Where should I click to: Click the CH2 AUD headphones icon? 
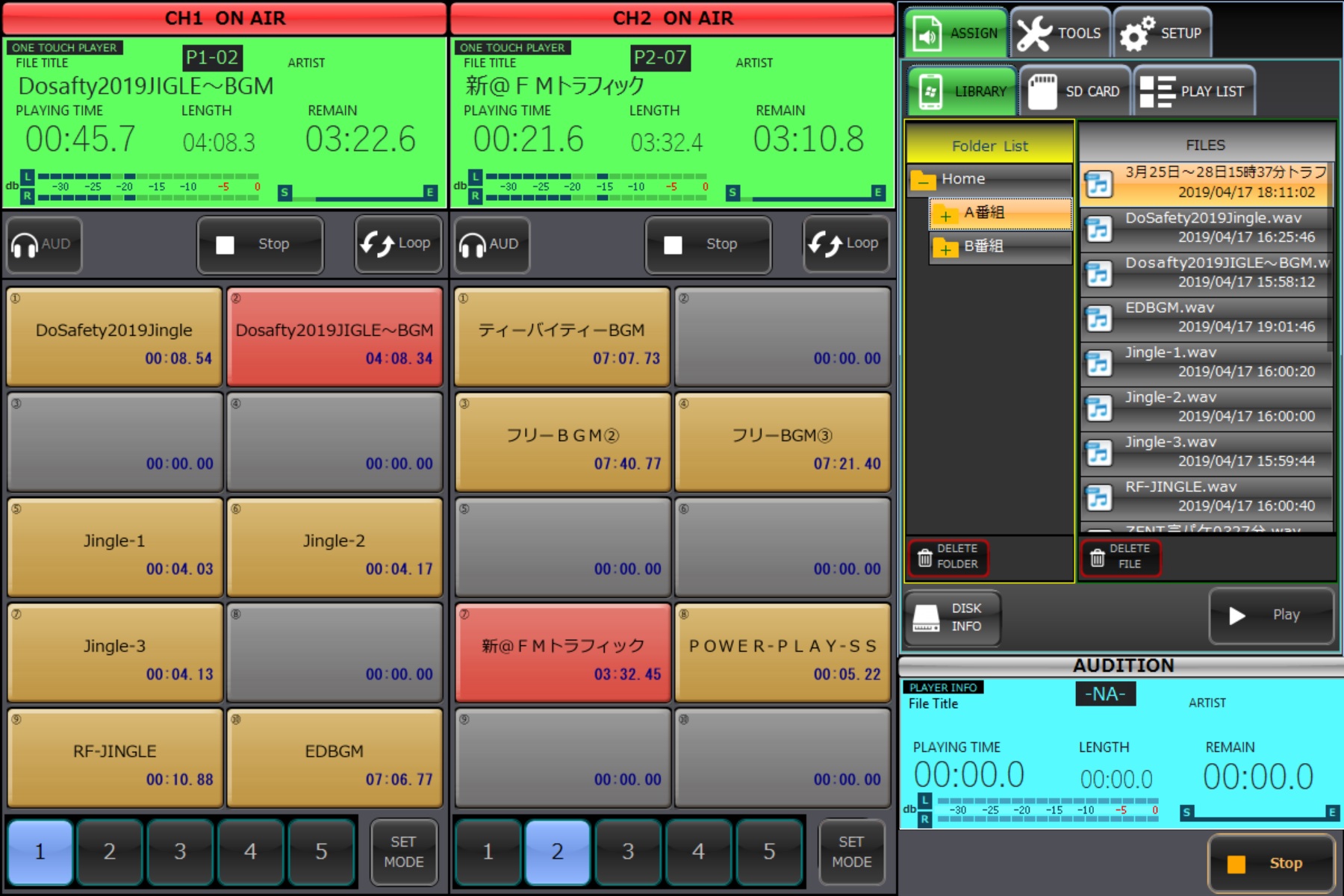tap(473, 245)
